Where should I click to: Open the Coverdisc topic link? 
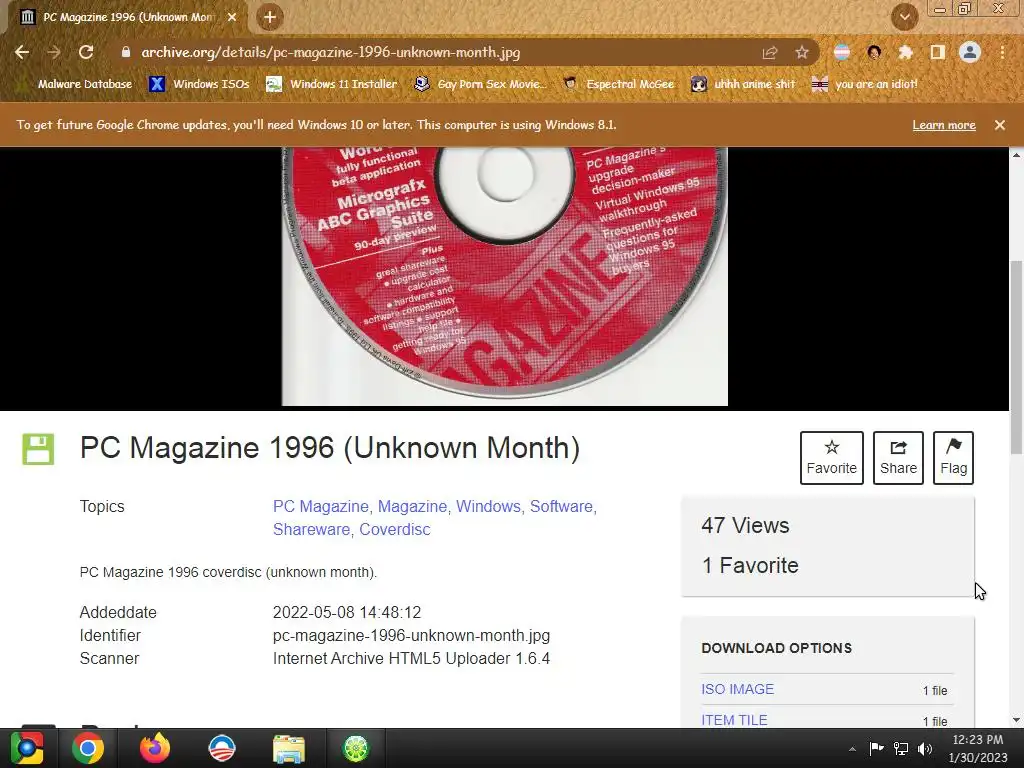(394, 530)
